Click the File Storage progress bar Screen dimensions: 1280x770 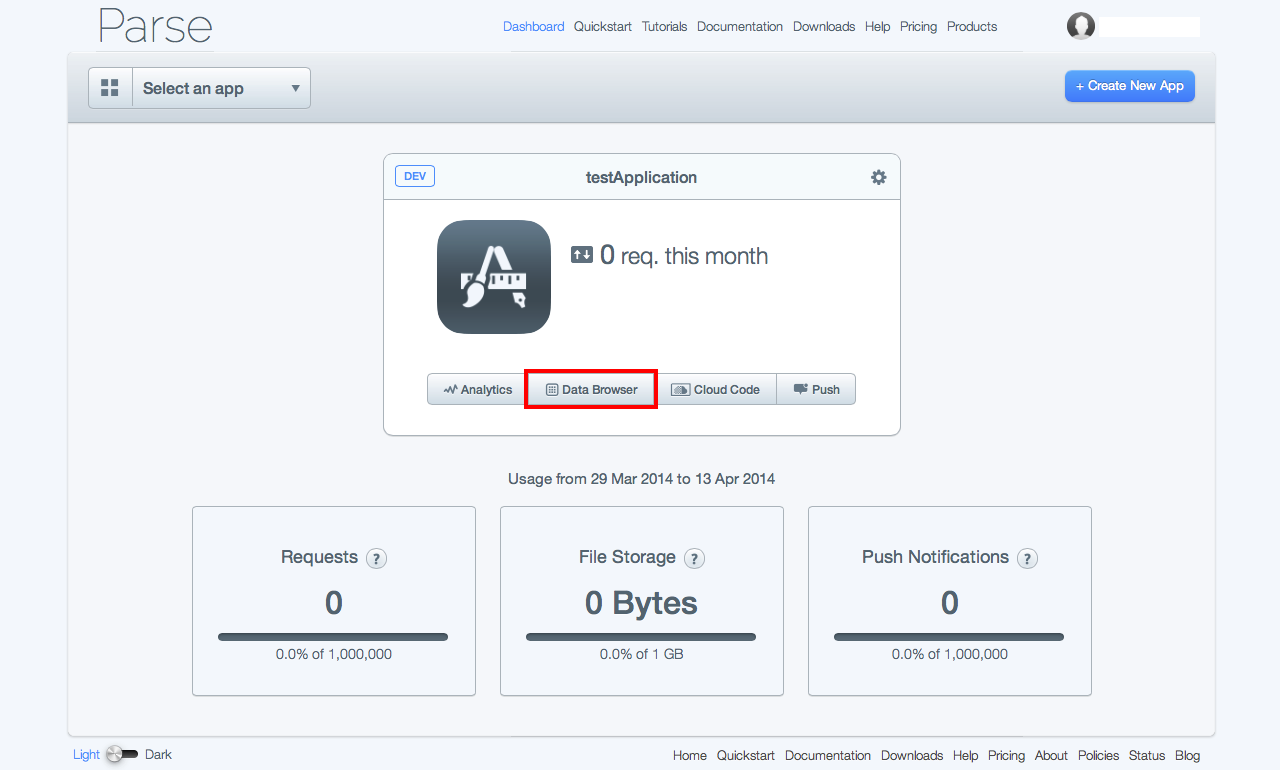click(641, 637)
